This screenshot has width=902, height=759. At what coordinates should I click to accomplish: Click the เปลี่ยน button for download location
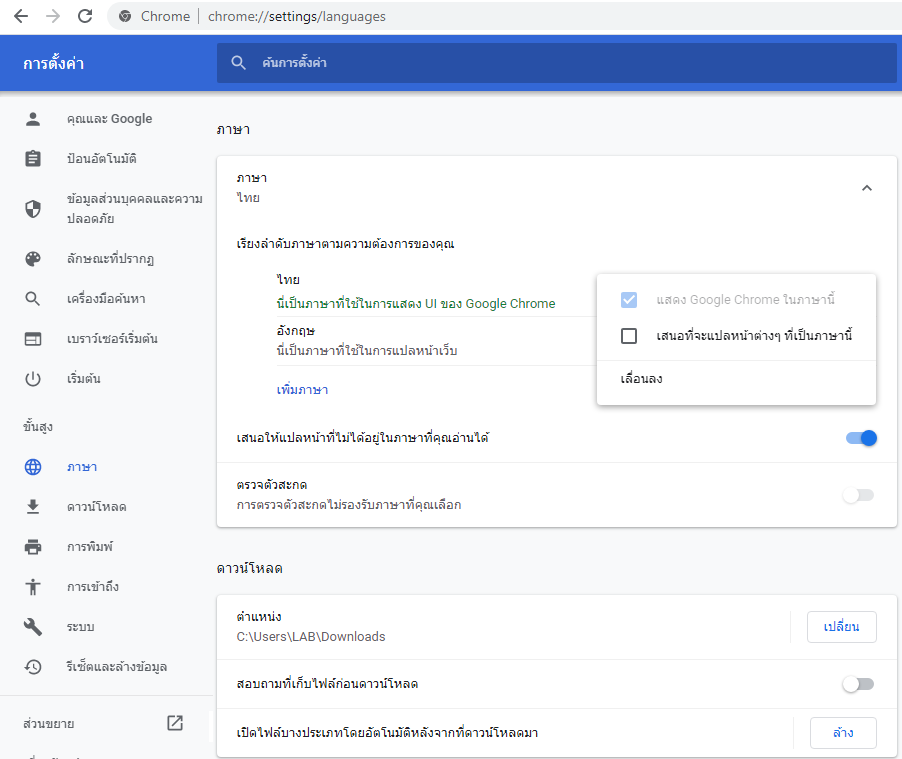pos(842,626)
